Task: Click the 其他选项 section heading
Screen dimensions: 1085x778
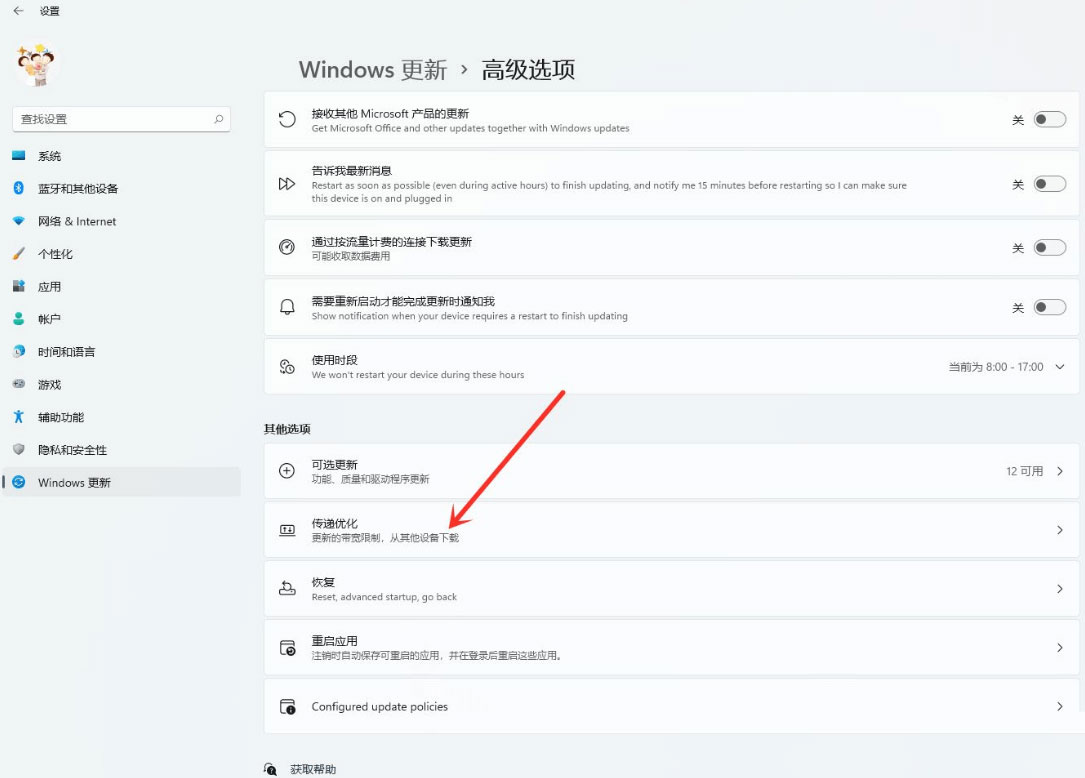Action: [287, 429]
